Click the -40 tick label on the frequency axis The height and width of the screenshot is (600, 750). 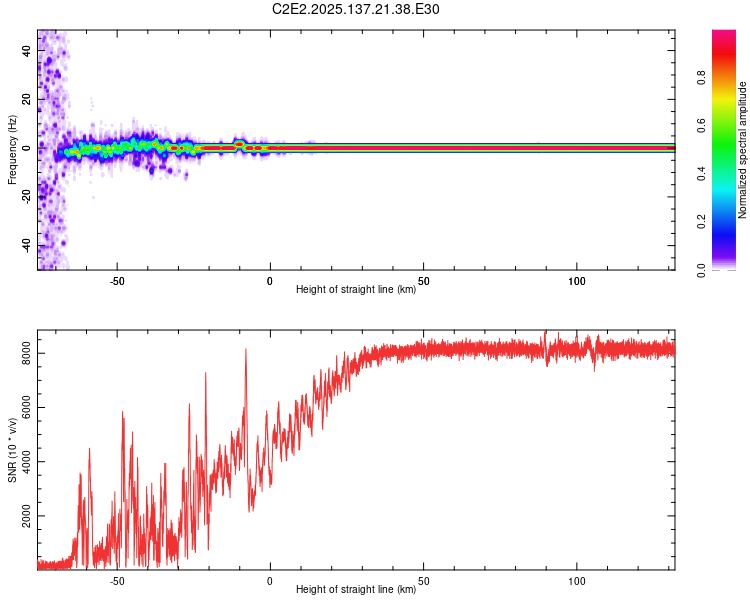[26, 245]
